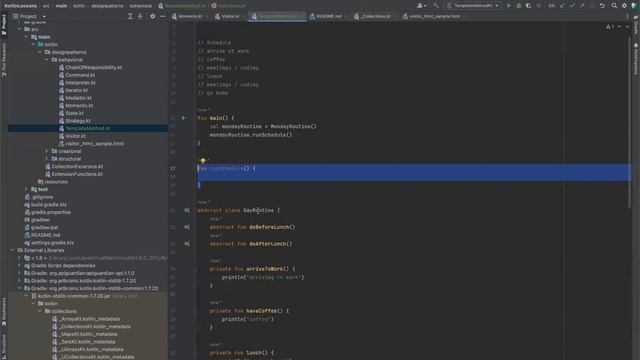Run with coverage icon in toolbar

529,6
